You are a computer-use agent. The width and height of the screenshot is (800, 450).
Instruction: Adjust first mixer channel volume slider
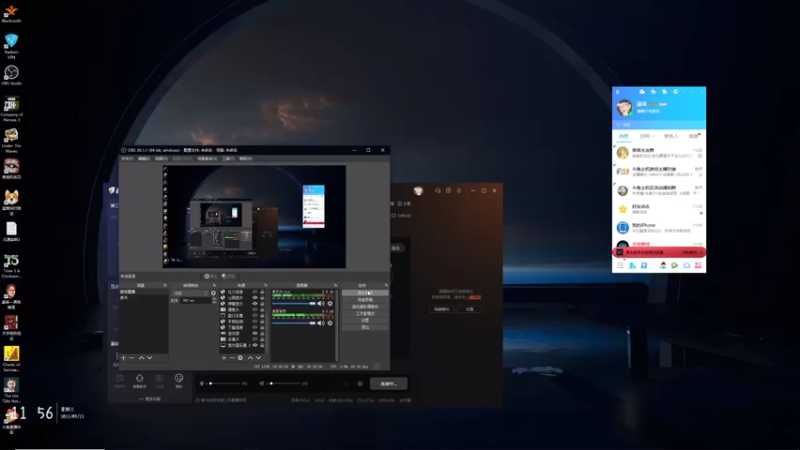[294, 304]
